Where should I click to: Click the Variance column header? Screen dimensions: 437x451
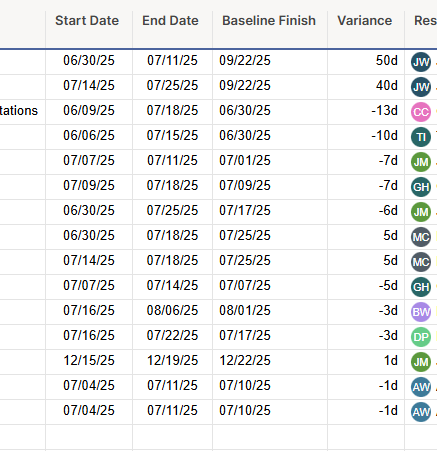click(x=365, y=21)
